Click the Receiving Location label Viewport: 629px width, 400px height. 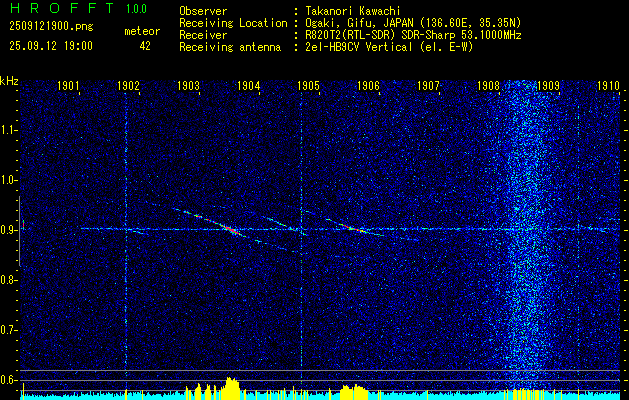point(233,23)
